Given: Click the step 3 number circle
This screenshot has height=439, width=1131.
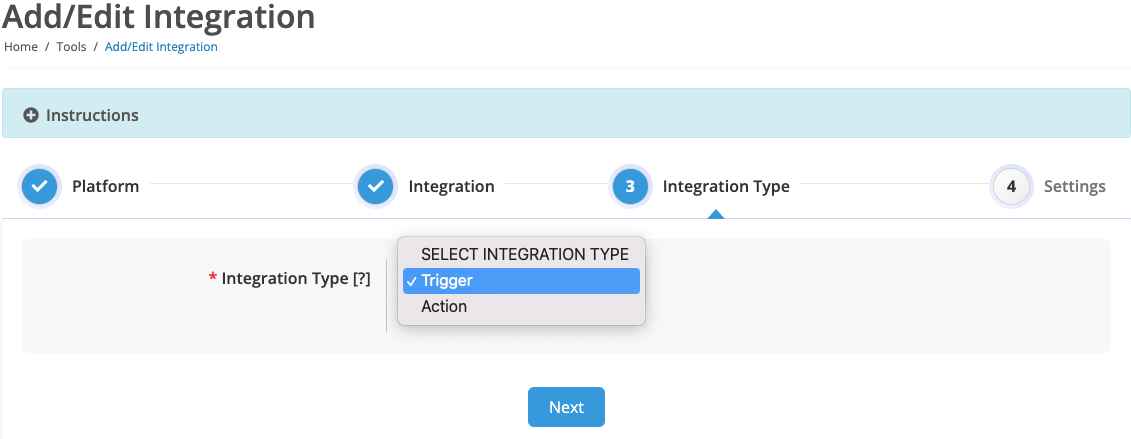Looking at the screenshot, I should coord(630,187).
